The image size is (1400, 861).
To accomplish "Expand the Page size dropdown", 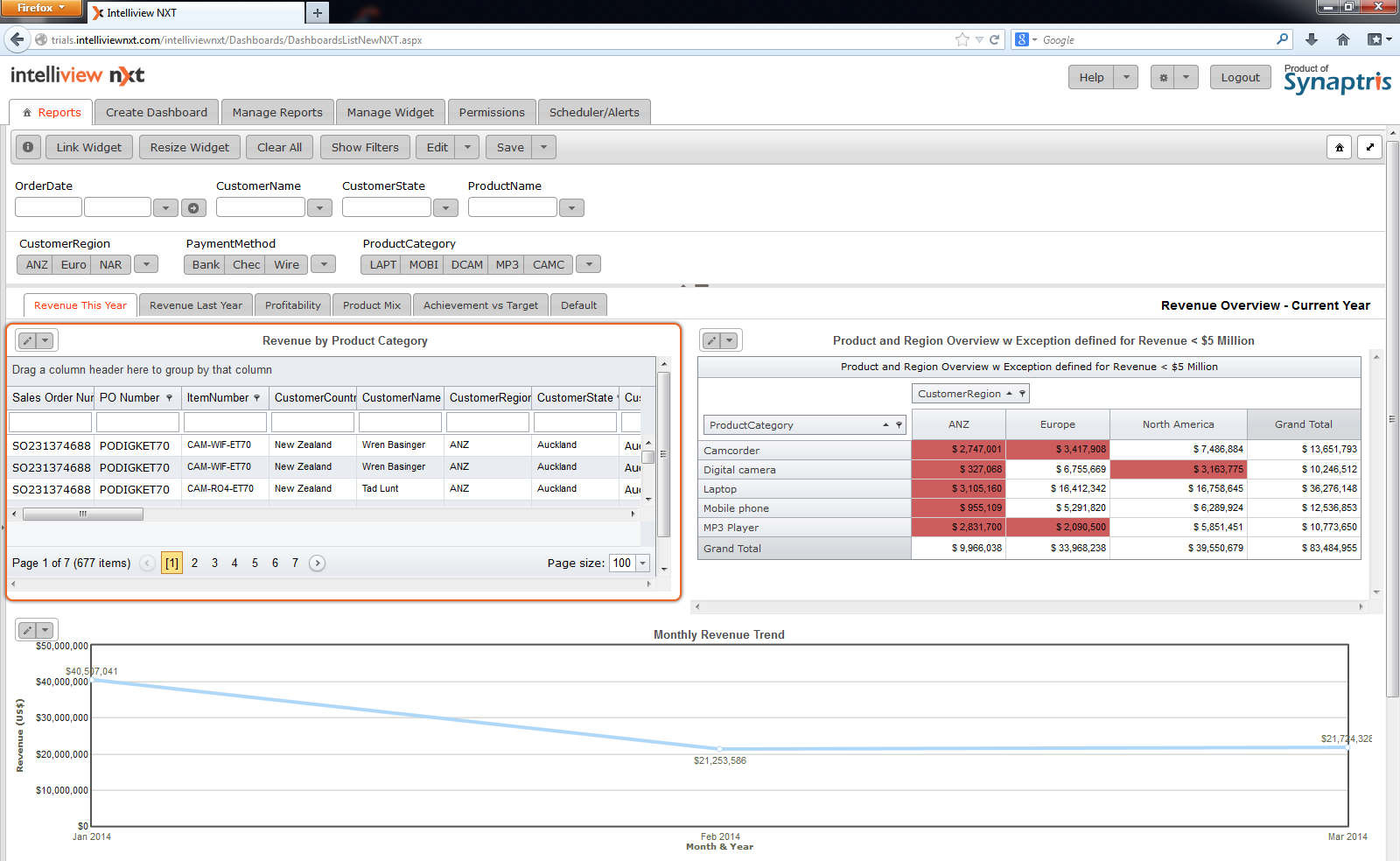I will 643,563.
